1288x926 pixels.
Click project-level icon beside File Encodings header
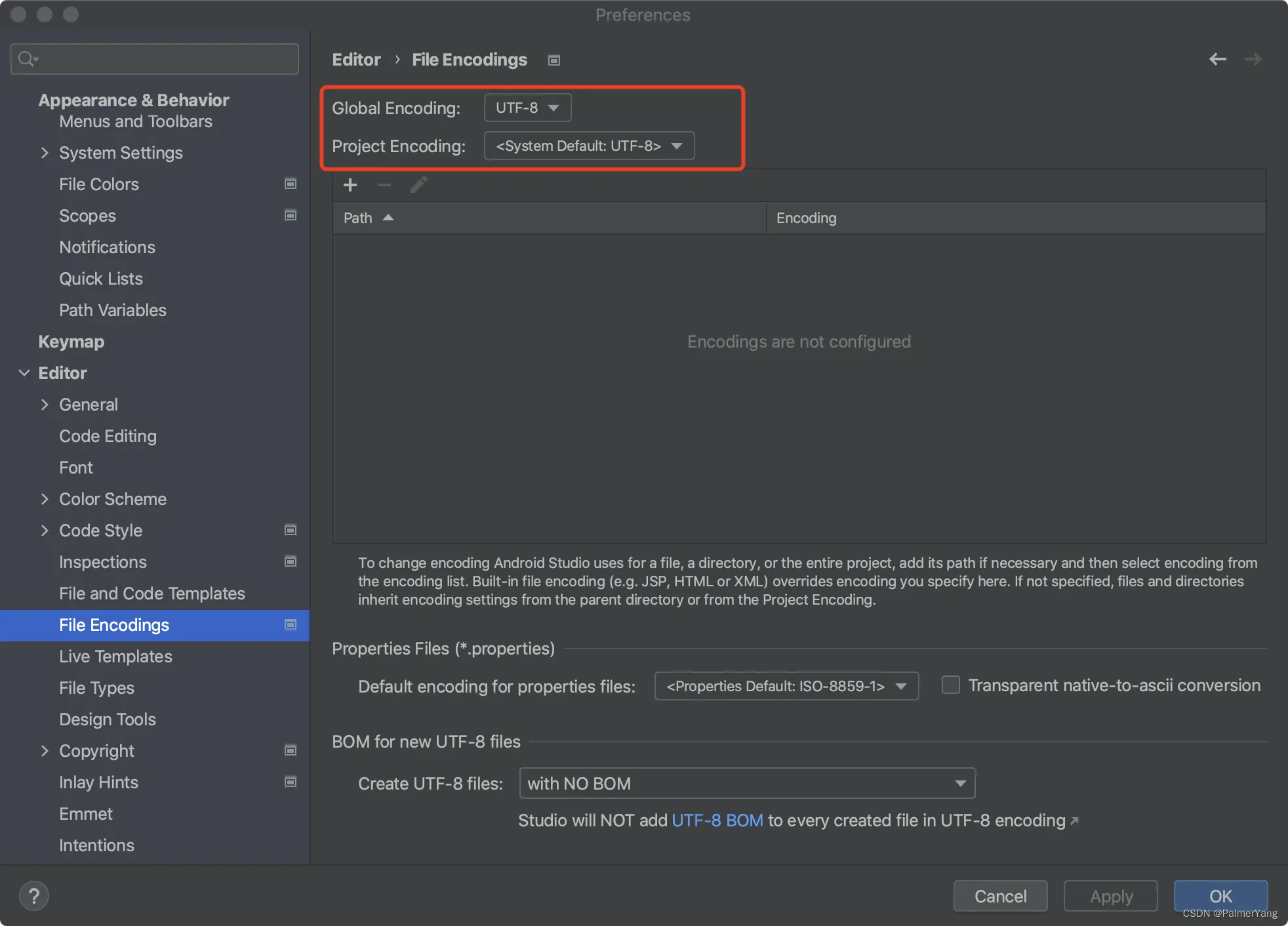(554, 60)
